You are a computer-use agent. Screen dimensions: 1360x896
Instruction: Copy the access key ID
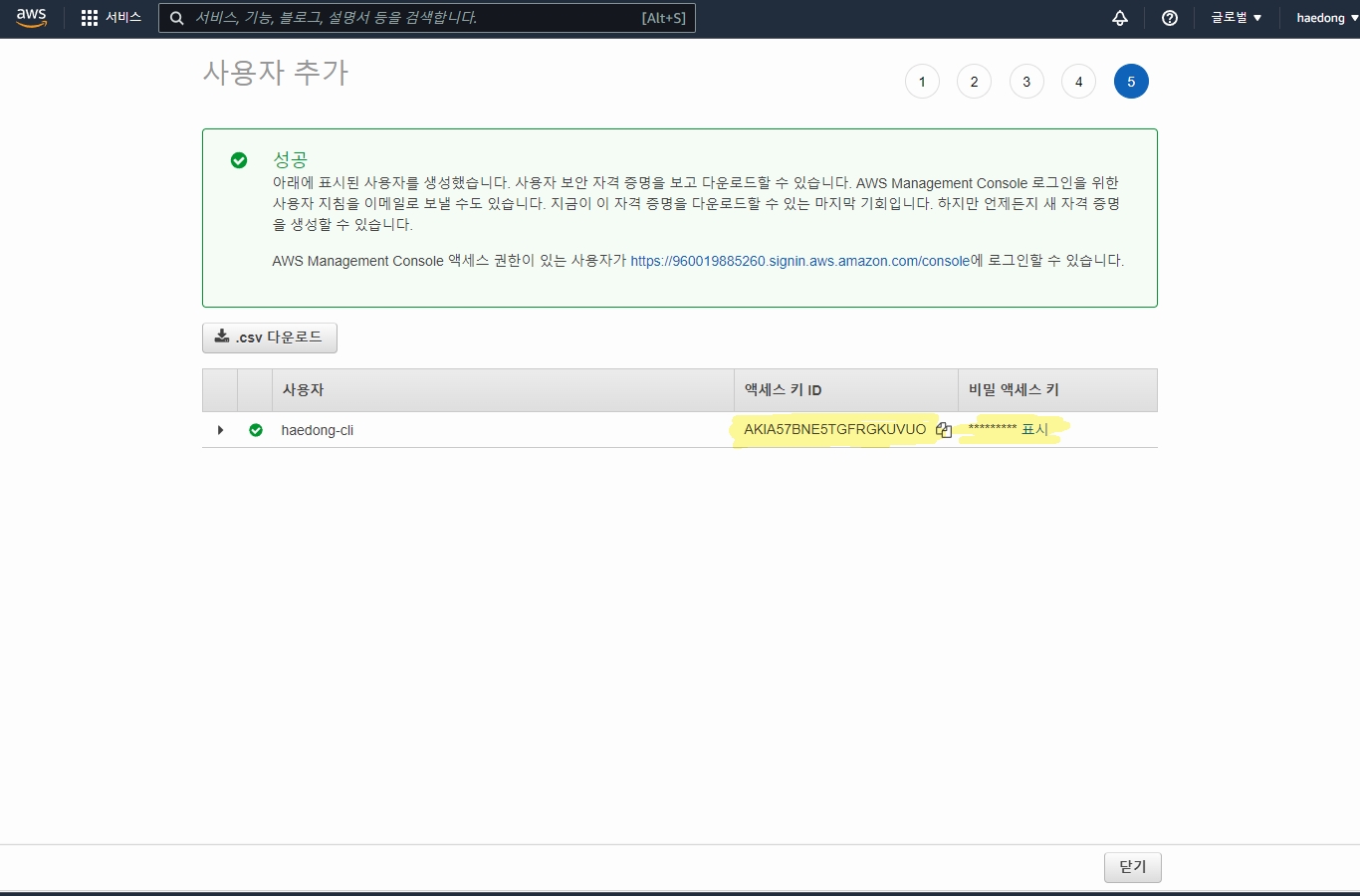(944, 430)
